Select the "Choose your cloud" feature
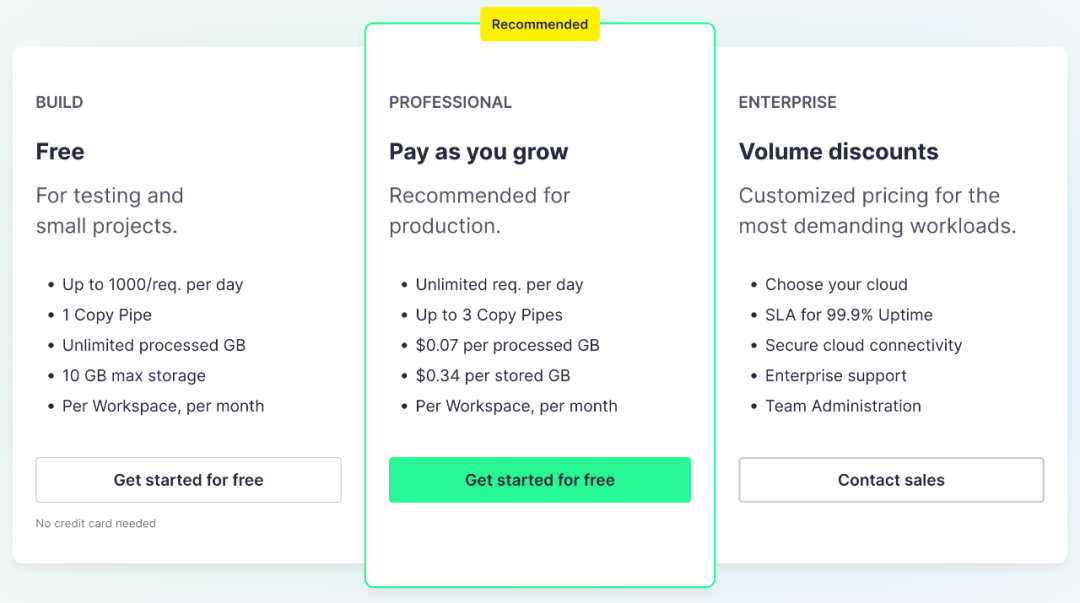Image resolution: width=1080 pixels, height=603 pixels. 836,285
